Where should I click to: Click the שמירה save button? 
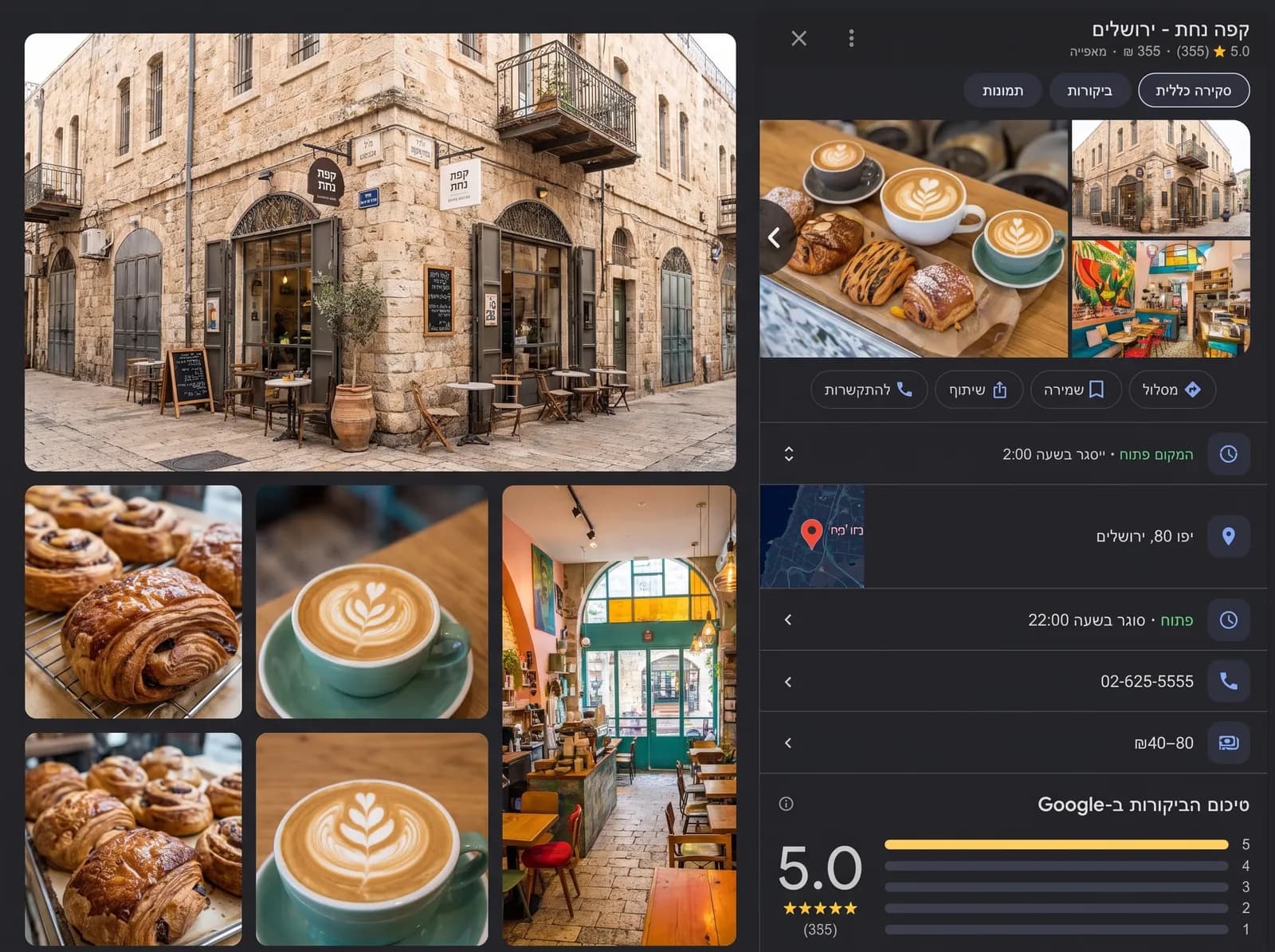pos(1075,390)
